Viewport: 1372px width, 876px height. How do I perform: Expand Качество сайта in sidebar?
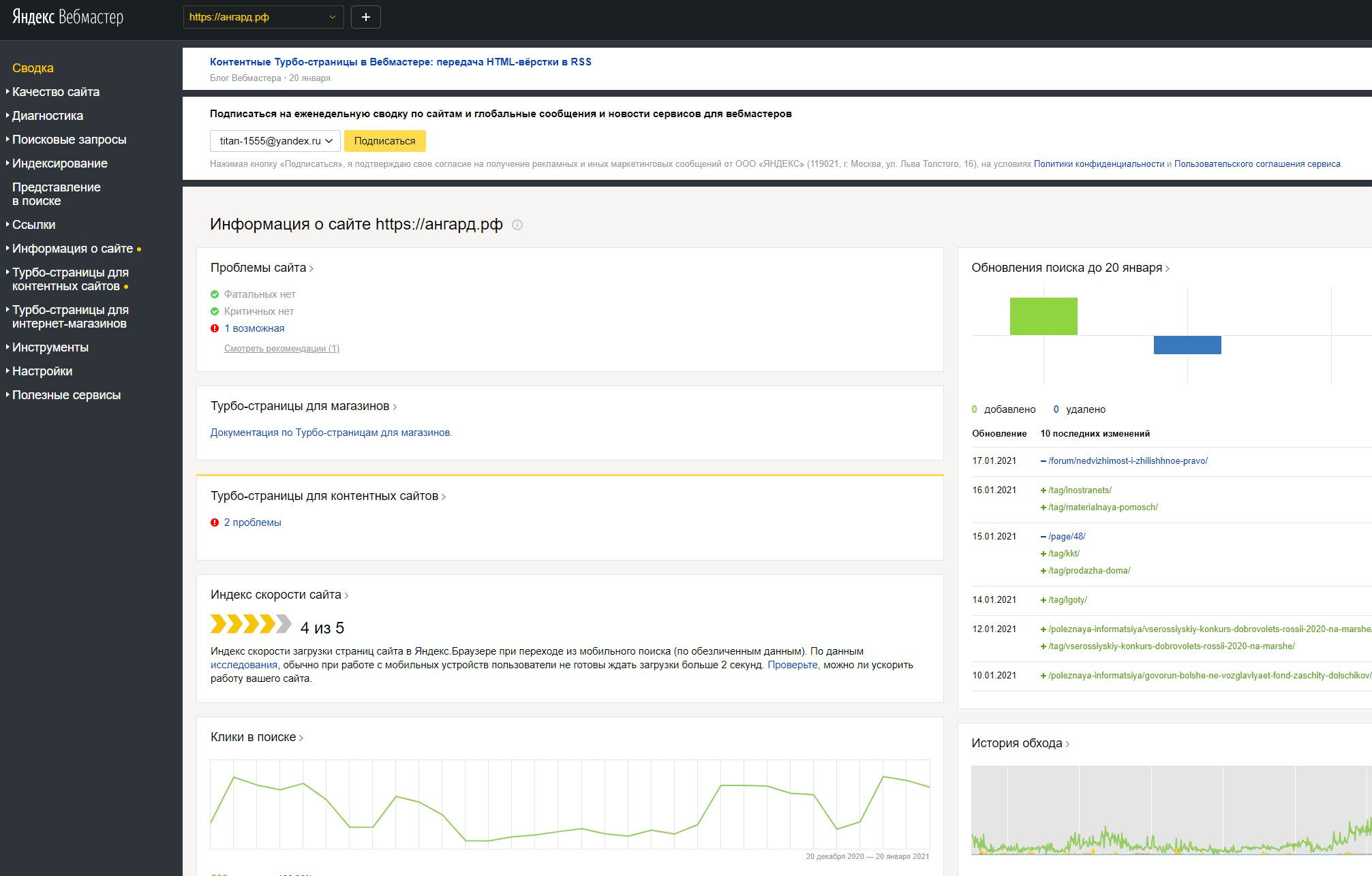tap(56, 92)
